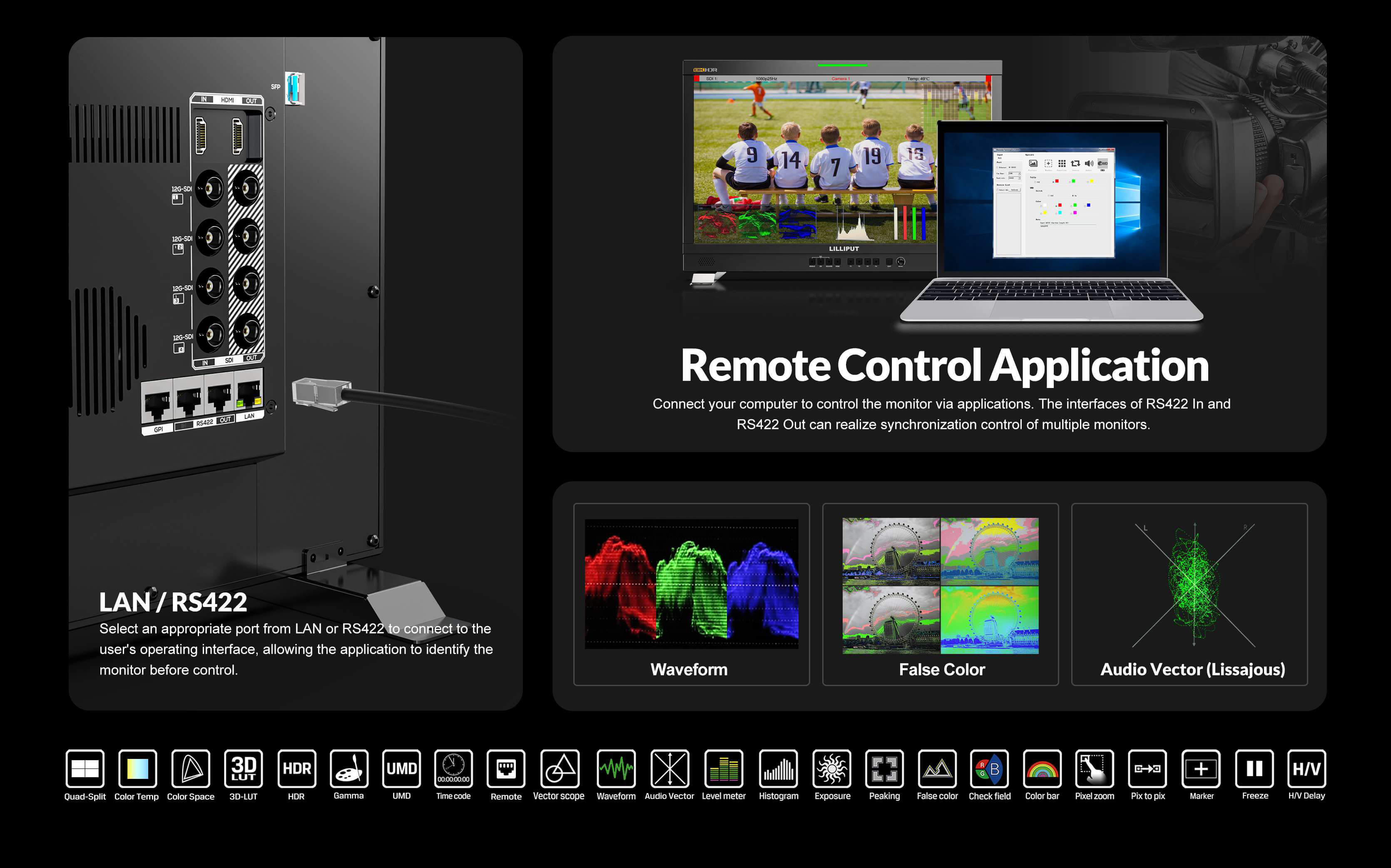Select the Color bar rainbow icon
This screenshot has height=868, width=1391.
pyautogui.click(x=1042, y=768)
